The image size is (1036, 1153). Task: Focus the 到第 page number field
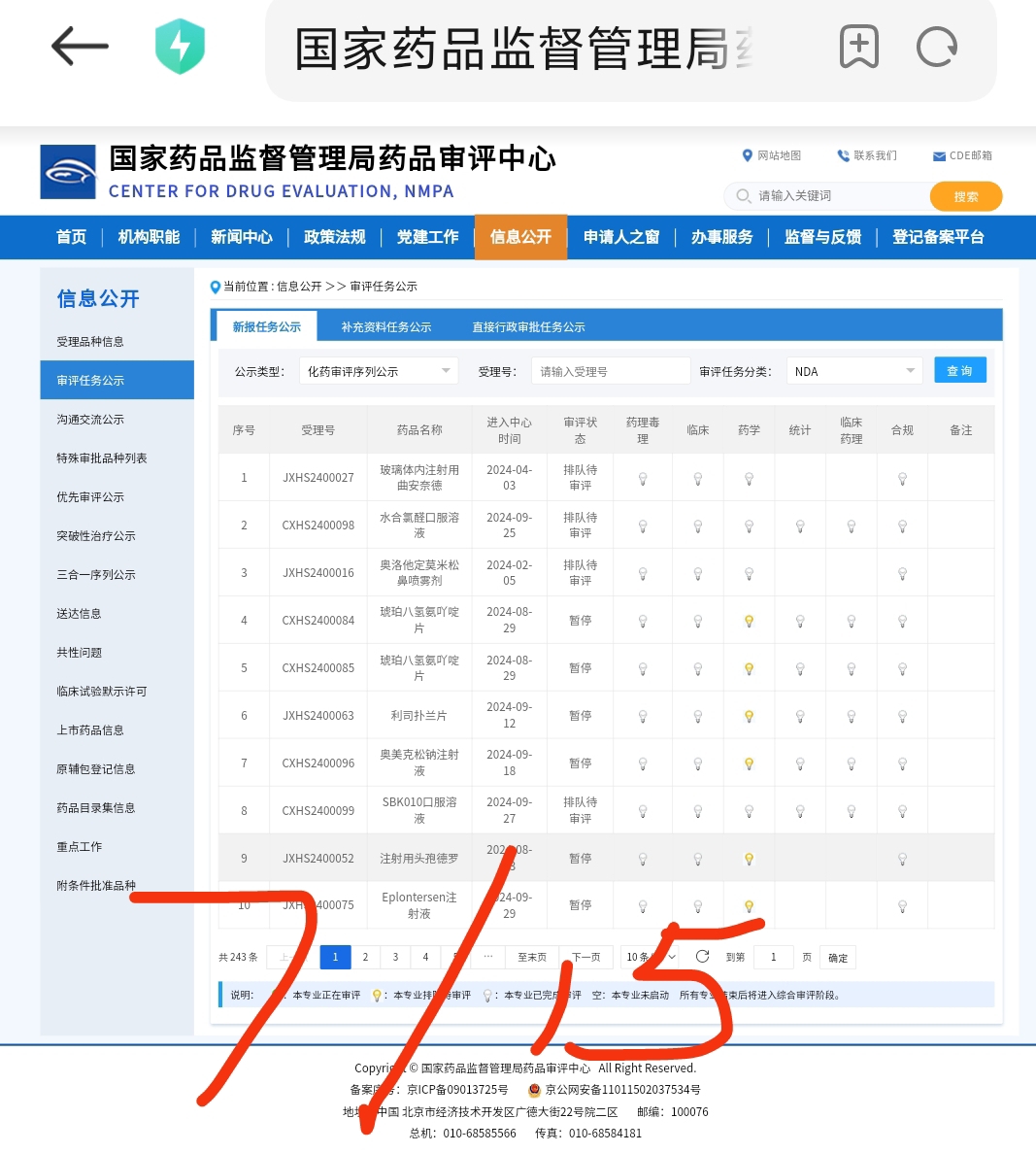click(x=774, y=957)
